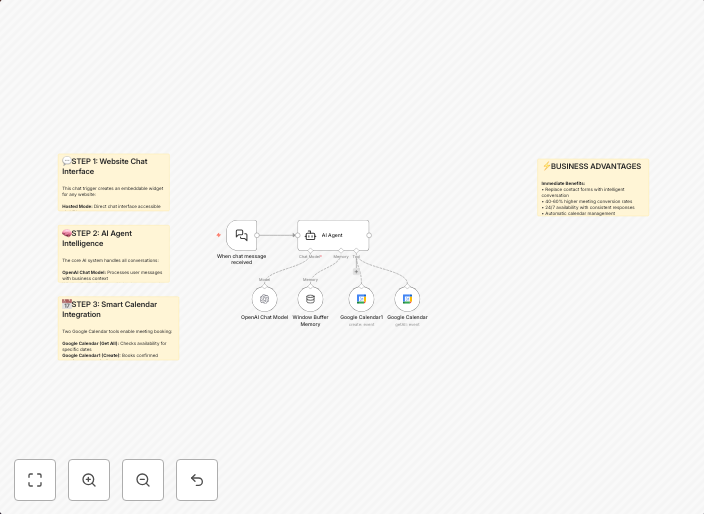
Task: Click the plus button under Tool connector
Action: click(x=356, y=271)
